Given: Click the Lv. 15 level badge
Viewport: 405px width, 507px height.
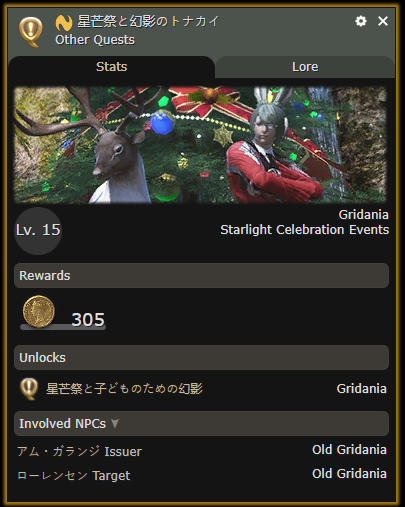Looking at the screenshot, I should click(x=38, y=231).
